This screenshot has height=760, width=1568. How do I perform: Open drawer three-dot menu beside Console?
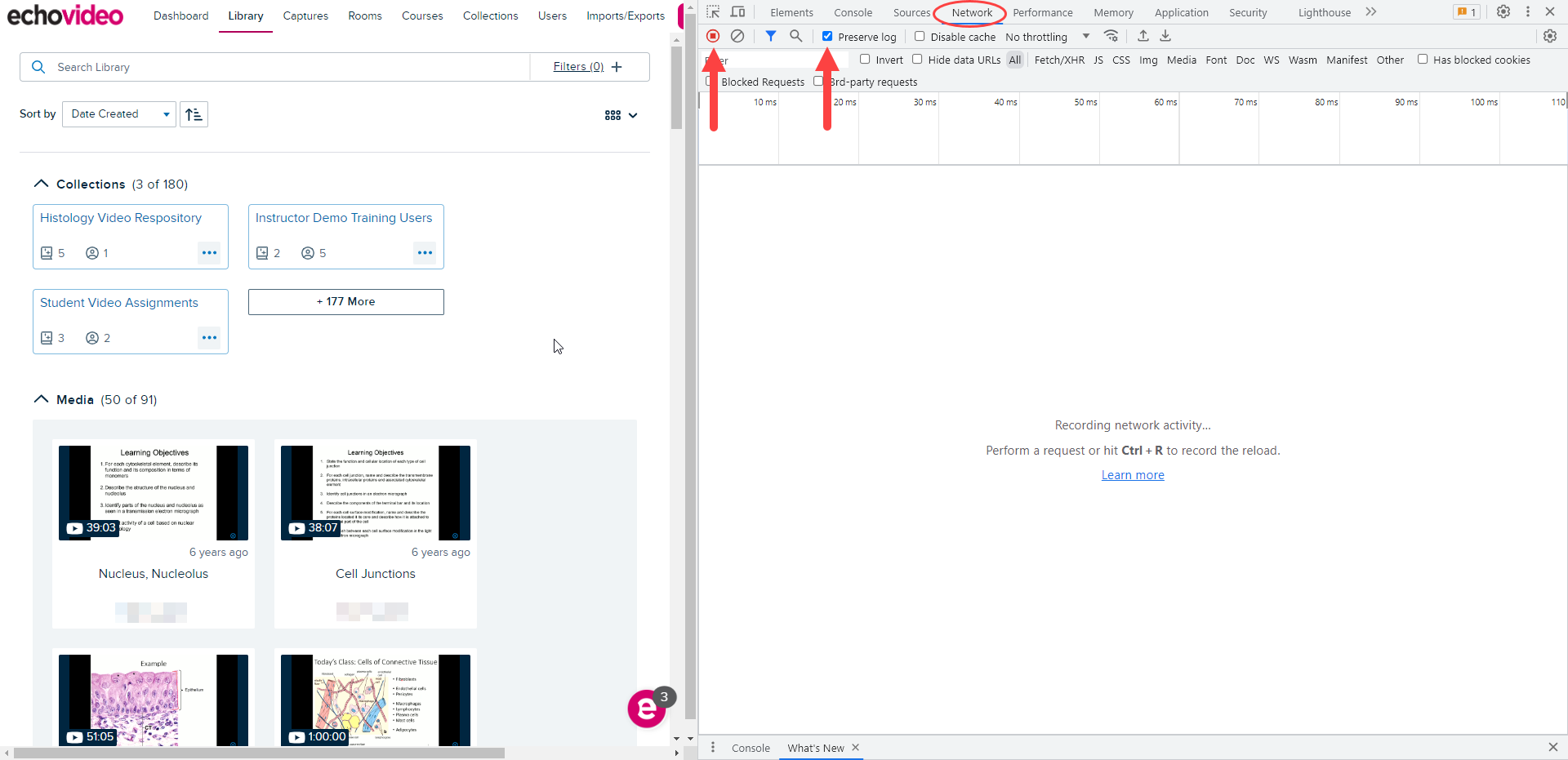pyautogui.click(x=713, y=747)
